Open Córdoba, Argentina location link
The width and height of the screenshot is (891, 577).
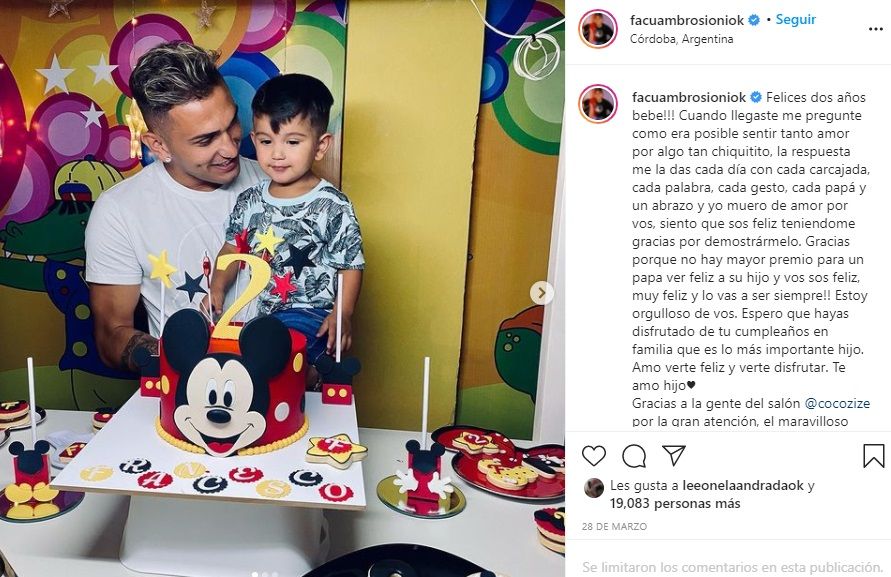pyautogui.click(x=681, y=39)
